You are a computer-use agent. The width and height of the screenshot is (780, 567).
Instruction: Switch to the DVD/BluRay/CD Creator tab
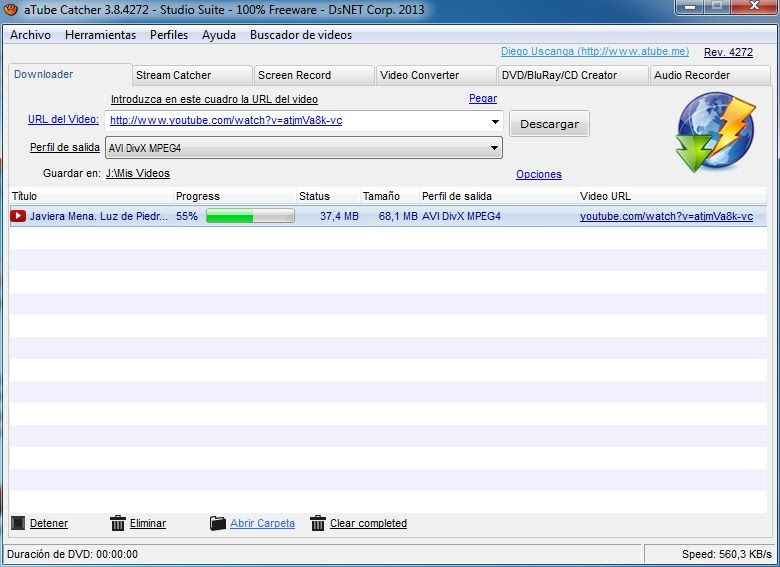pyautogui.click(x=573, y=75)
